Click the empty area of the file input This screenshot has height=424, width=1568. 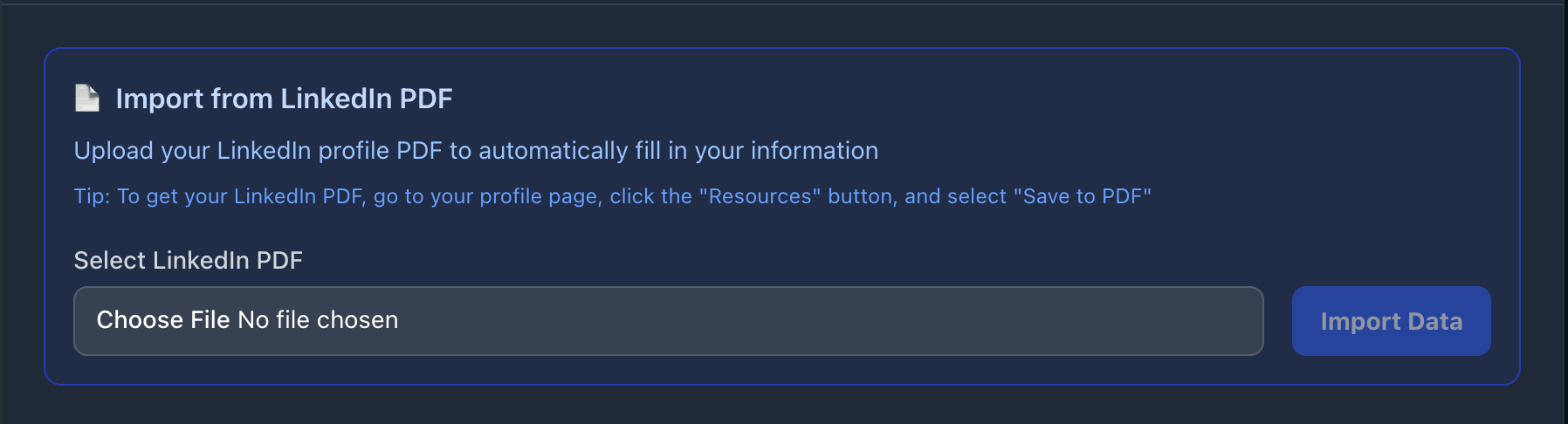click(x=786, y=320)
